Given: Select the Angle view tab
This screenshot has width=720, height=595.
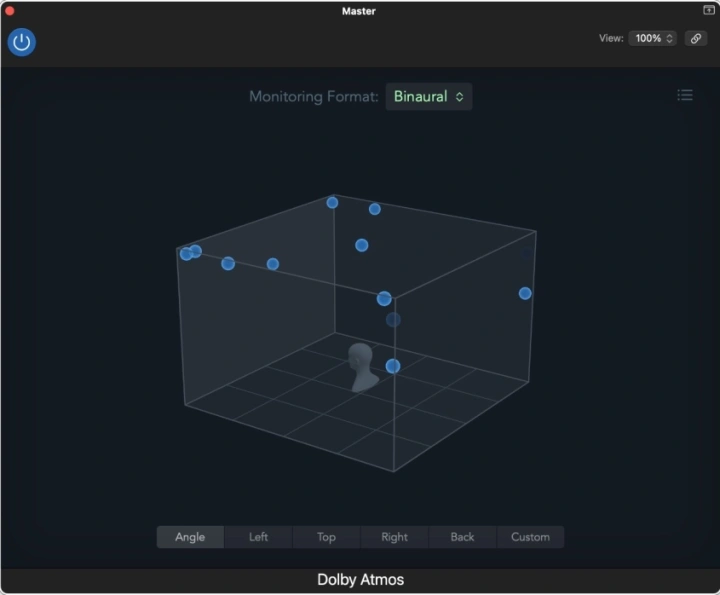Looking at the screenshot, I should tap(190, 537).
